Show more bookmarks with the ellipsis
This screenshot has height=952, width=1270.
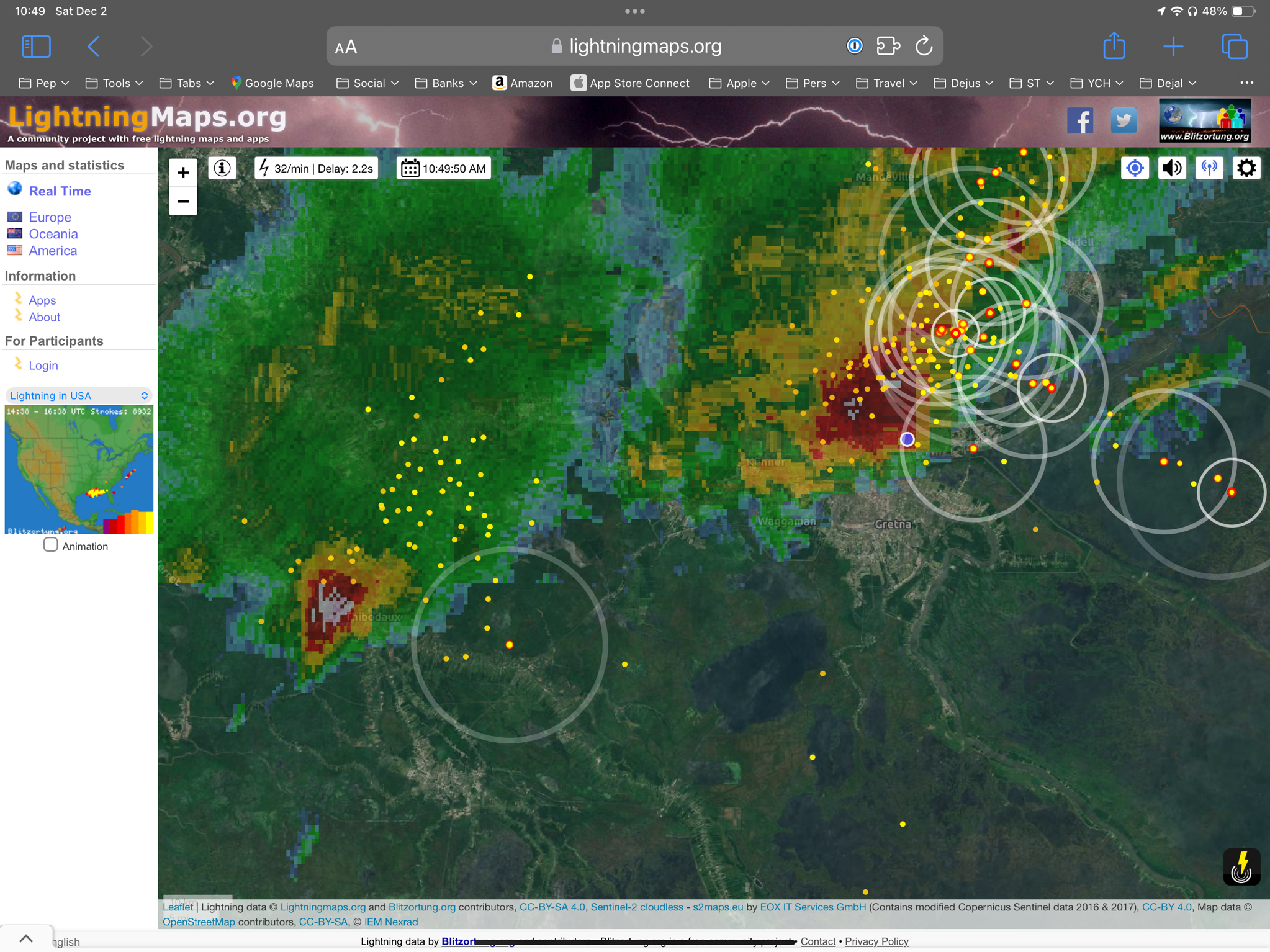pos(1246,83)
